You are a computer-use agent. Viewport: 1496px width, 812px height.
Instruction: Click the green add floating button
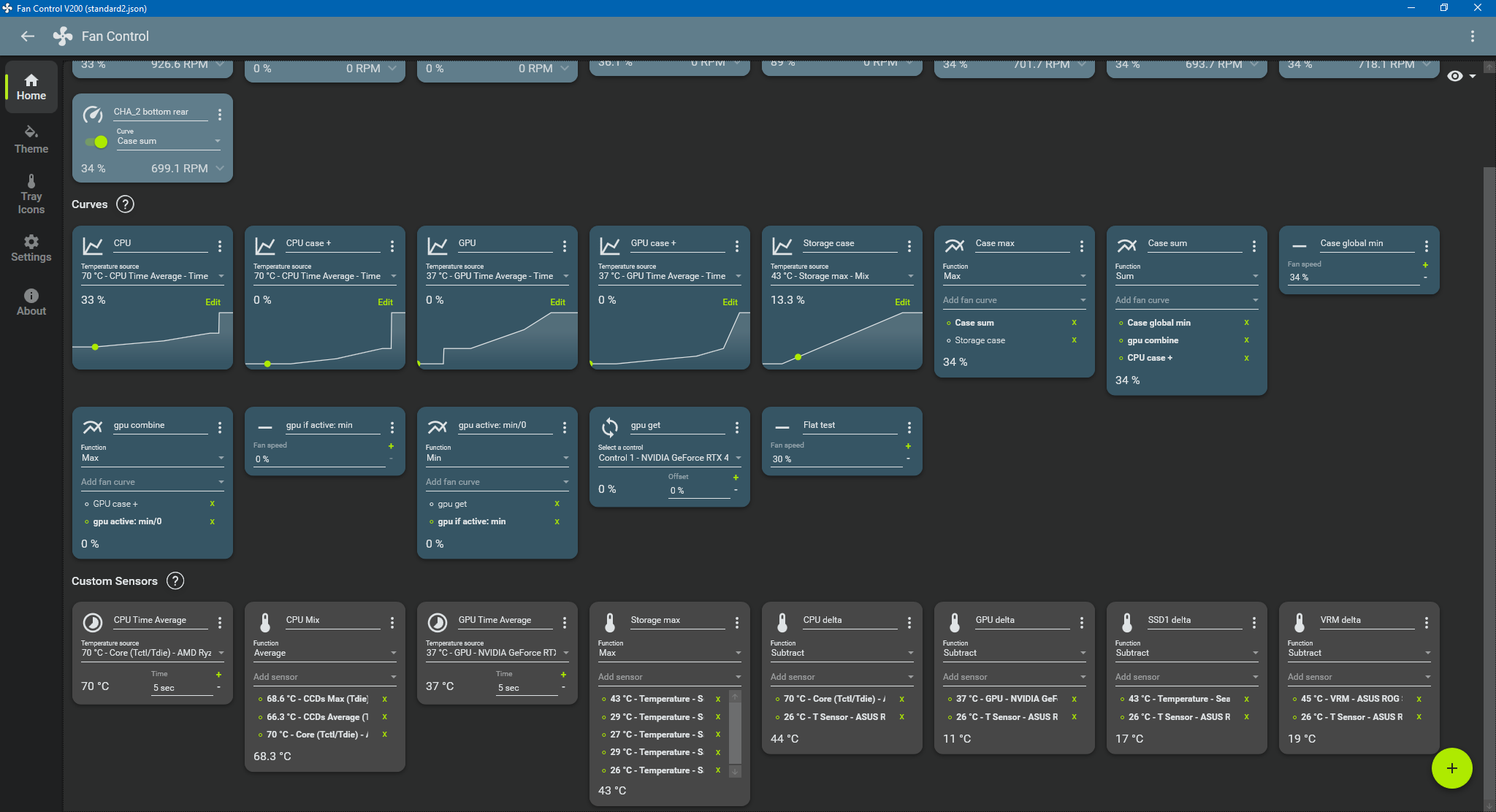(1451, 768)
